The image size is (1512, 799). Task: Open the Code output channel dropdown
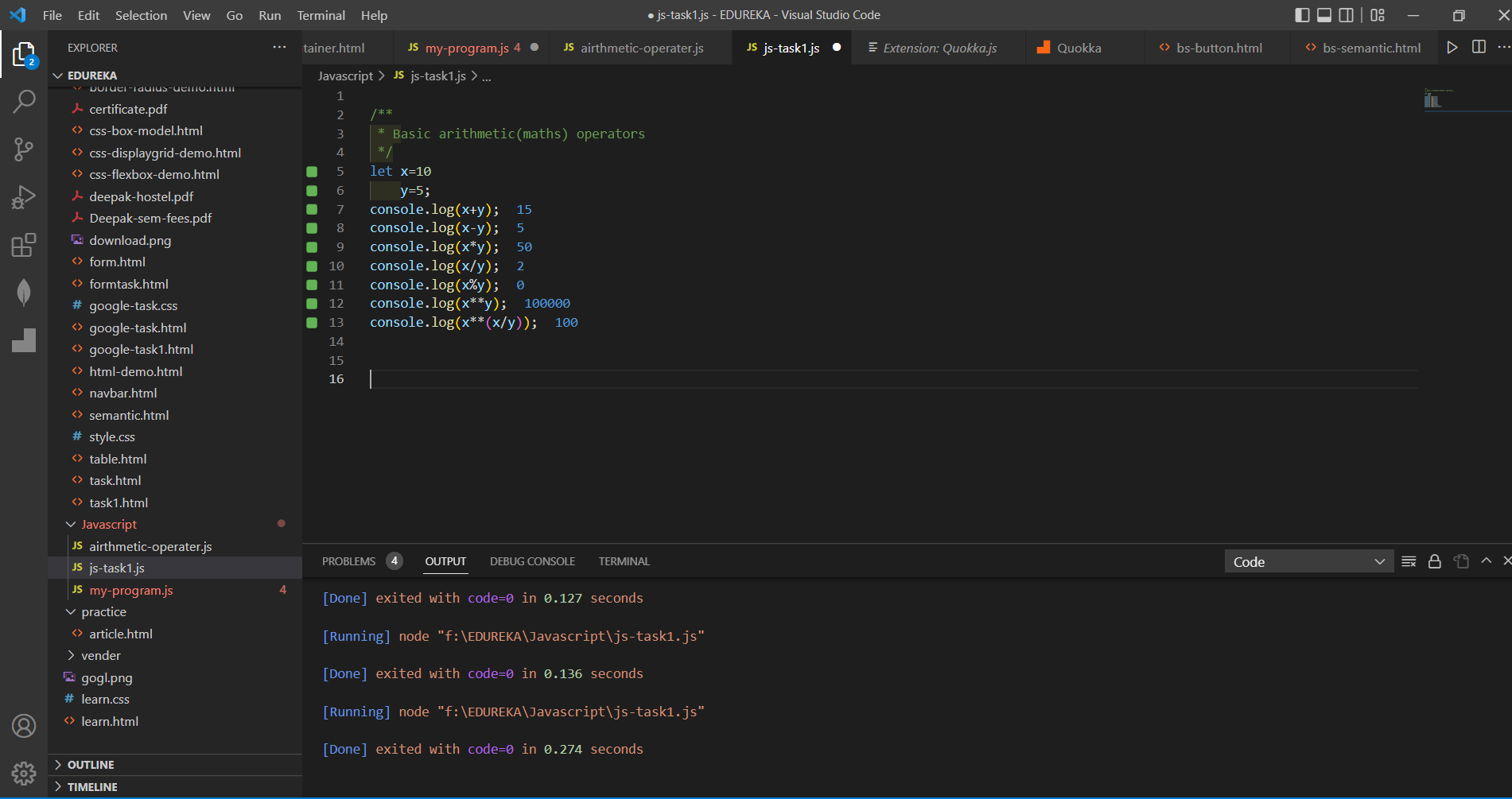pyautogui.click(x=1308, y=561)
